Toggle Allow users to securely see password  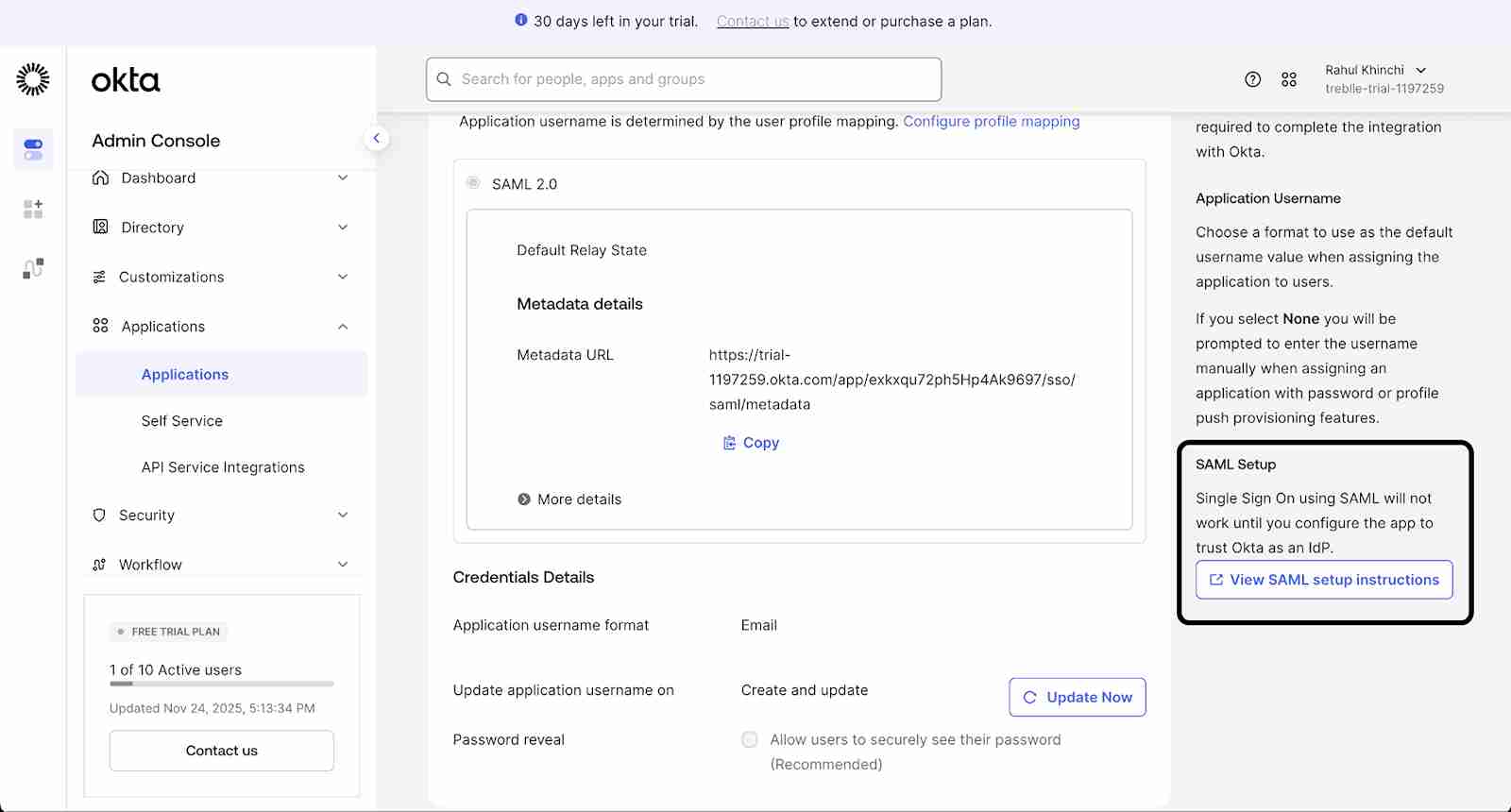[750, 739]
